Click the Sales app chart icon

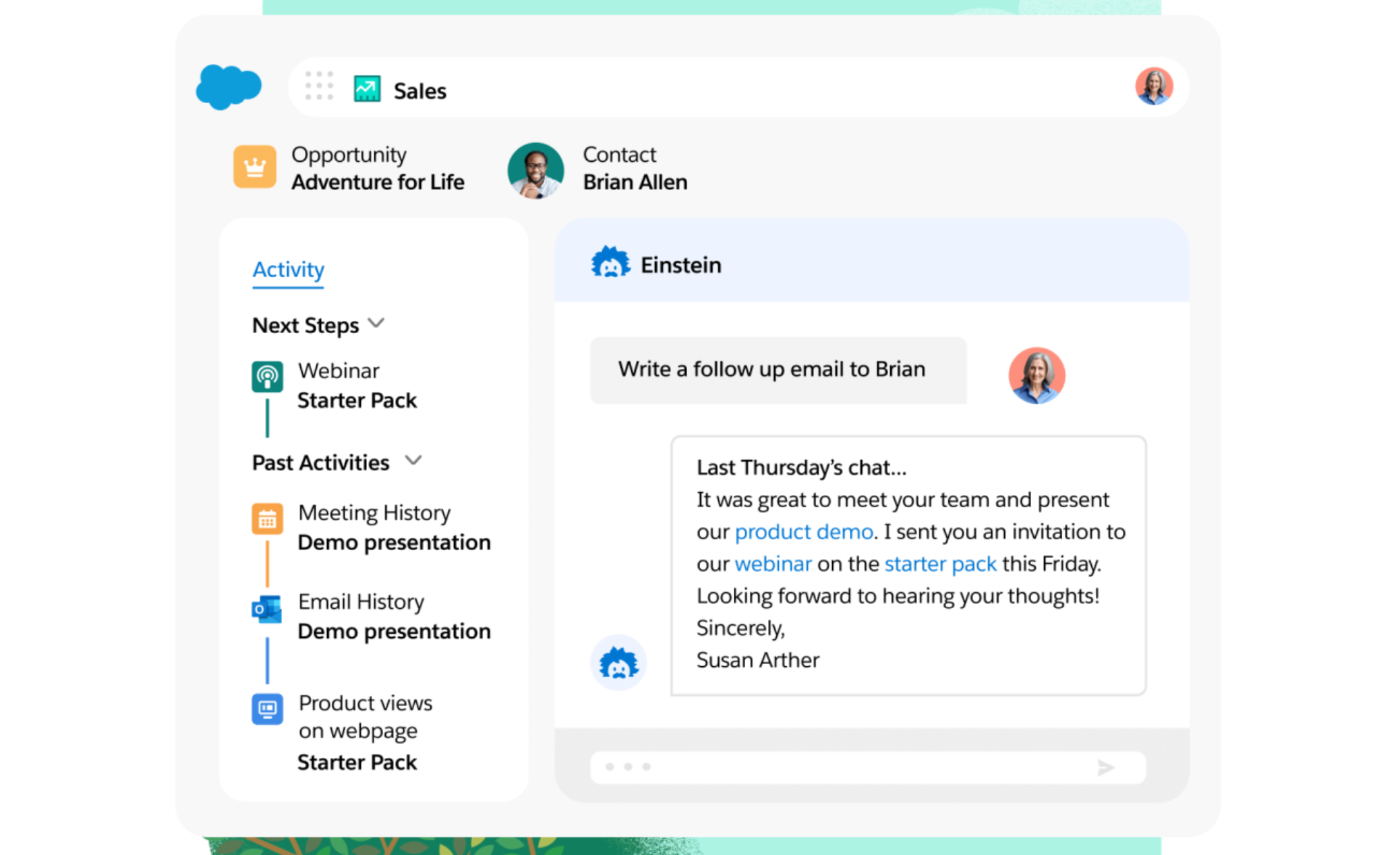pos(367,89)
